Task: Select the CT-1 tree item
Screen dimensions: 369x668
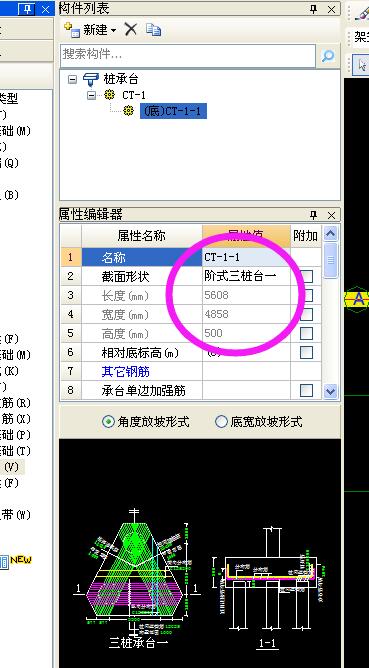Action: [x=134, y=95]
